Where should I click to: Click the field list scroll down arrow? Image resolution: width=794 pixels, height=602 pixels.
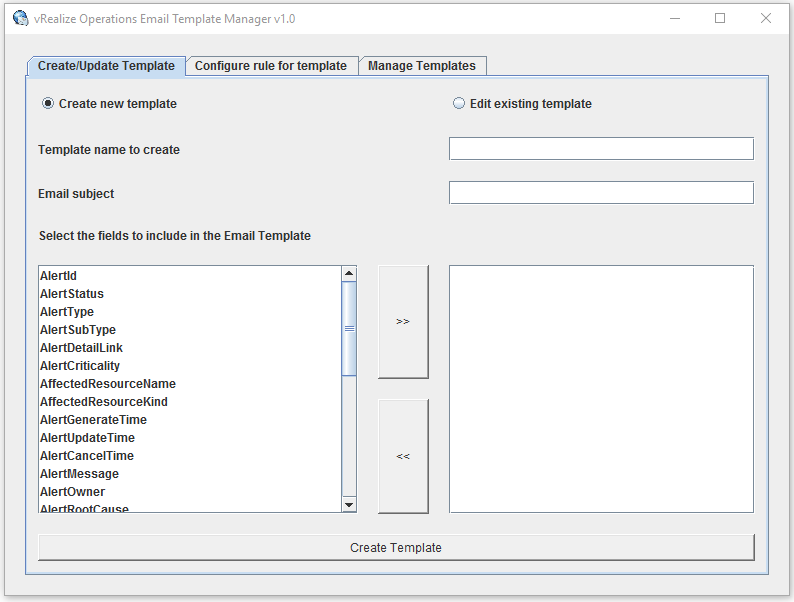click(349, 505)
